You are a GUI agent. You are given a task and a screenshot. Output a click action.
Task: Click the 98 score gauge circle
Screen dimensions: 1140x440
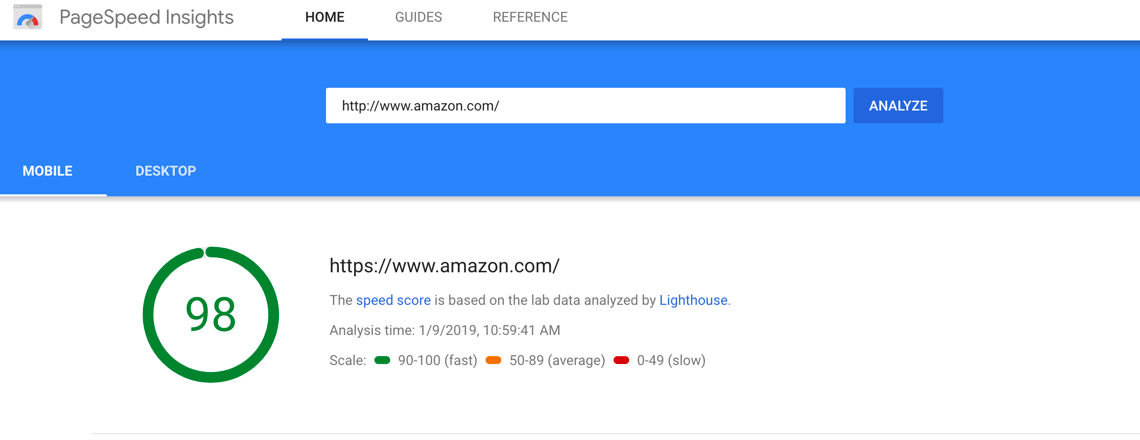pyautogui.click(x=211, y=314)
